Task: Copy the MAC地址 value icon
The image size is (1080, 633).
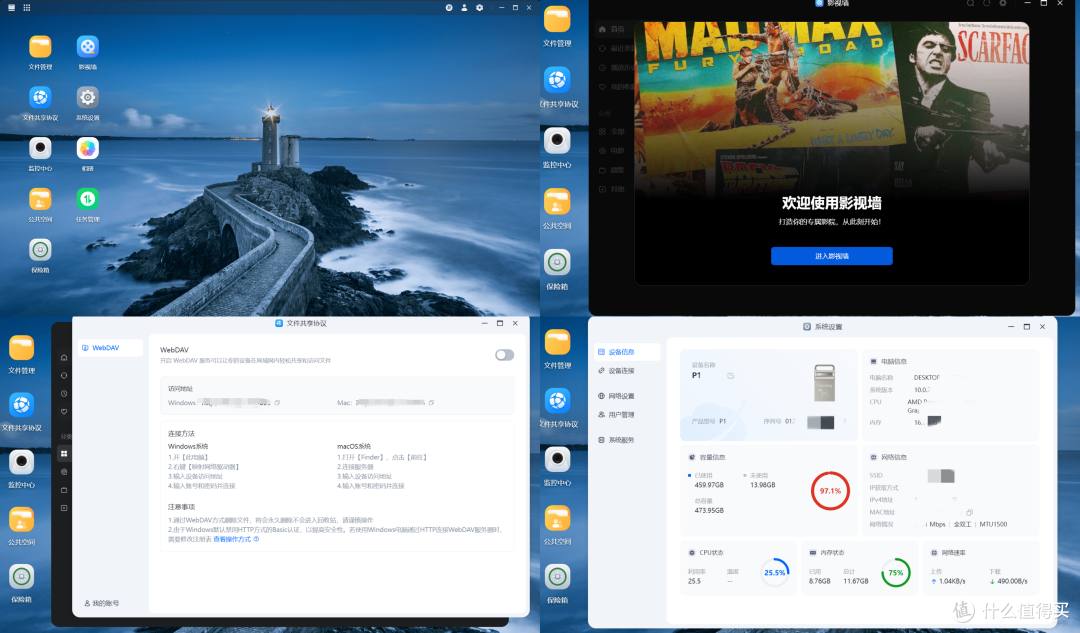Action: [x=969, y=512]
